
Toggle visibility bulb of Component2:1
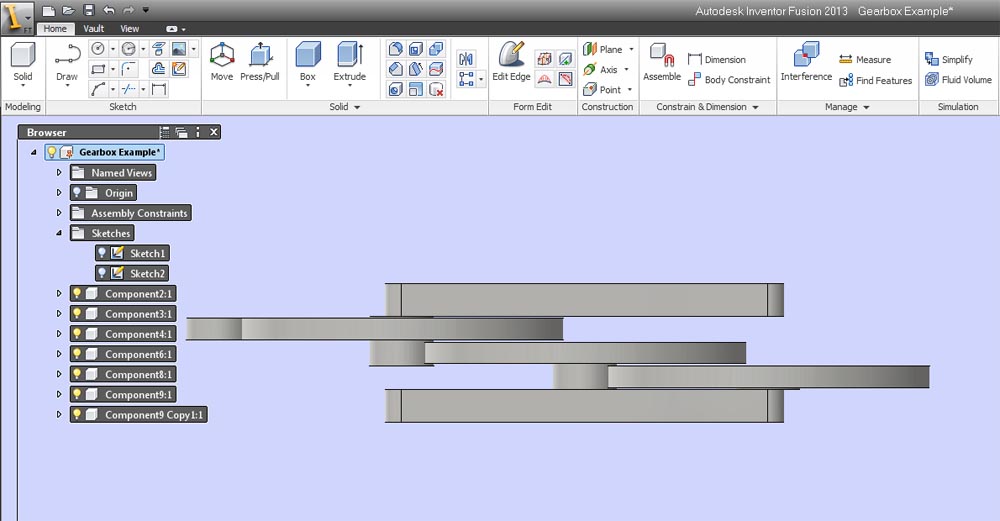(77, 293)
